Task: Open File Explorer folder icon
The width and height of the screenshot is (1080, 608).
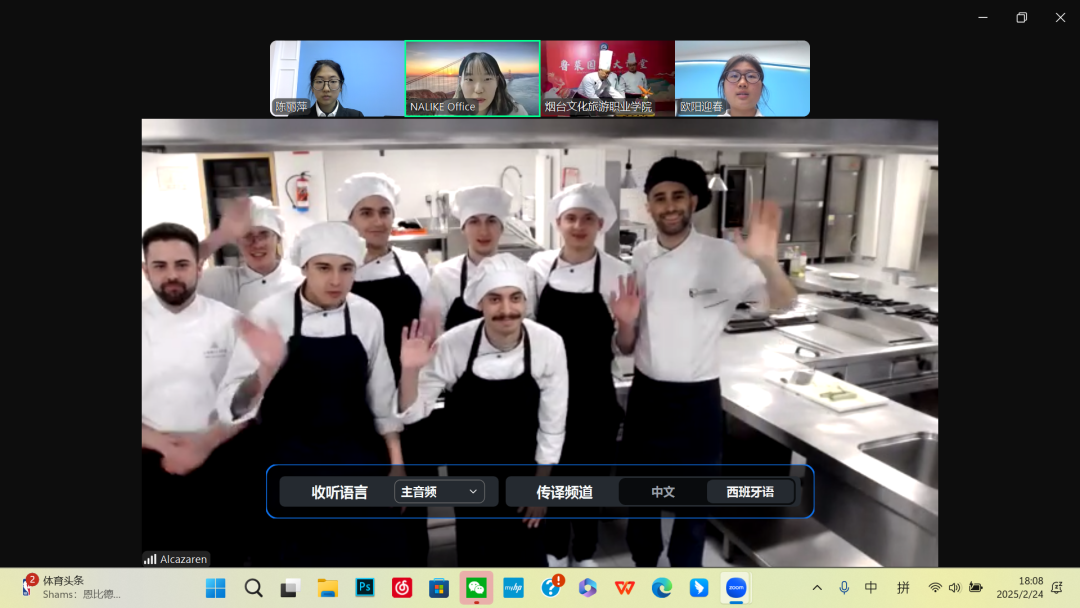Action: [327, 588]
